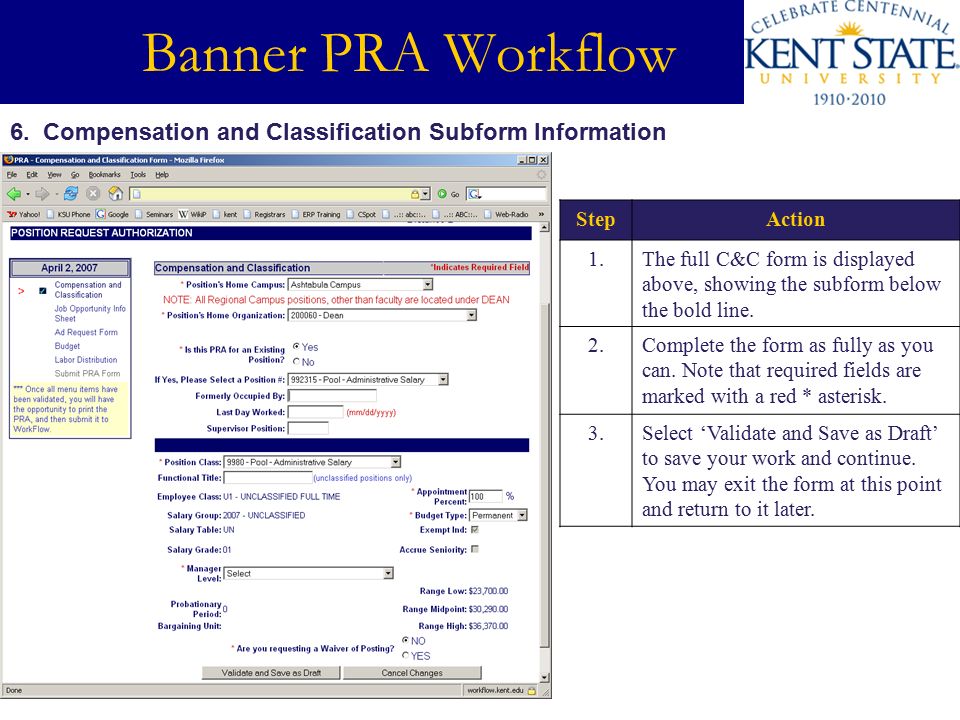Open the forward button history arrow
The width and height of the screenshot is (960, 720).
(56, 194)
